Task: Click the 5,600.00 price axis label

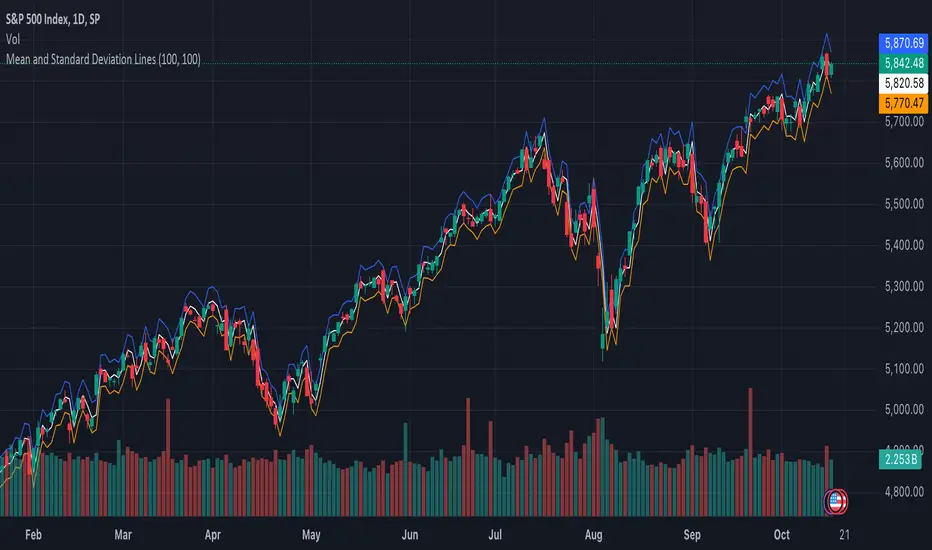Action: pos(904,163)
